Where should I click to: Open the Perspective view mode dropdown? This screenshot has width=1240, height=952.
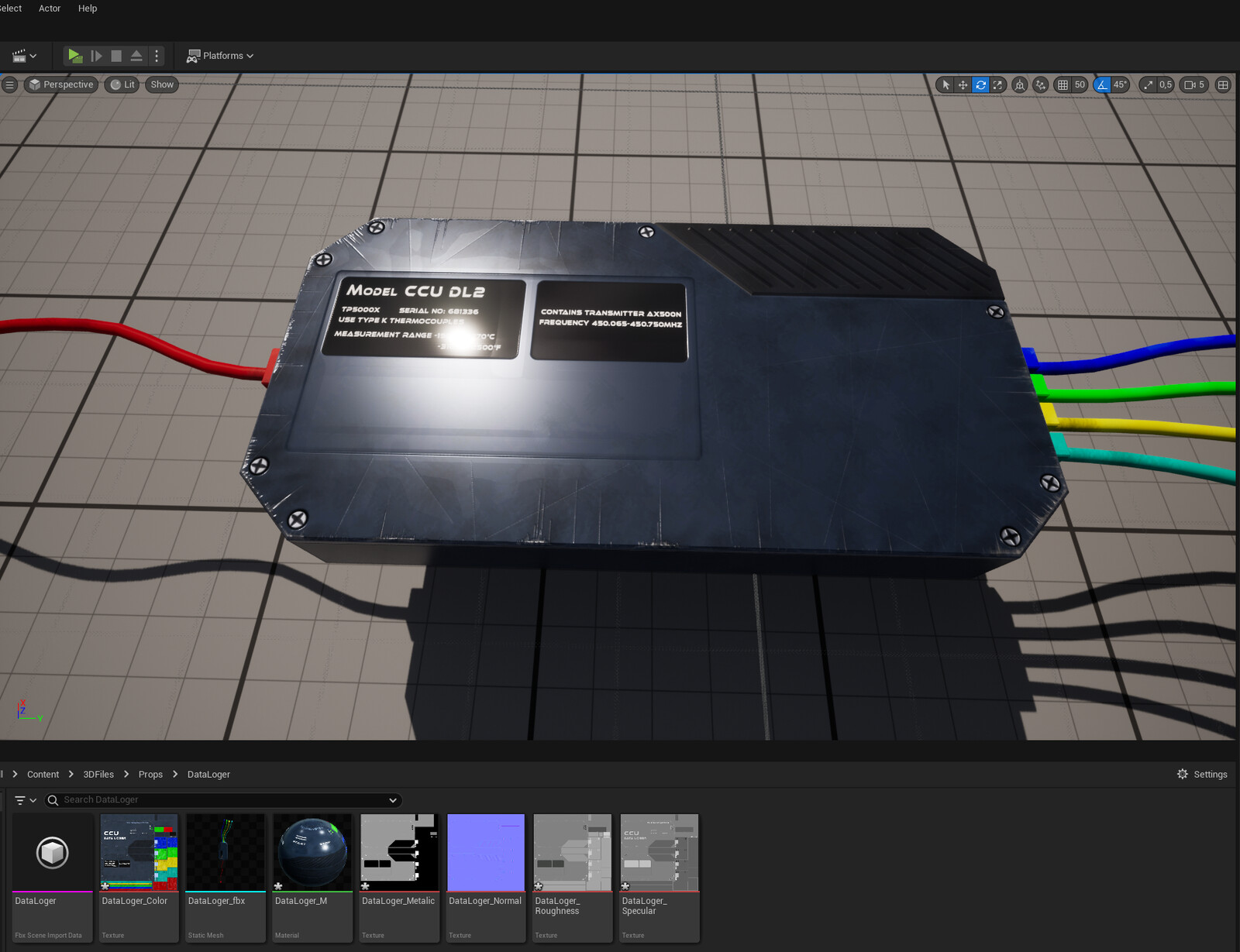tap(61, 85)
